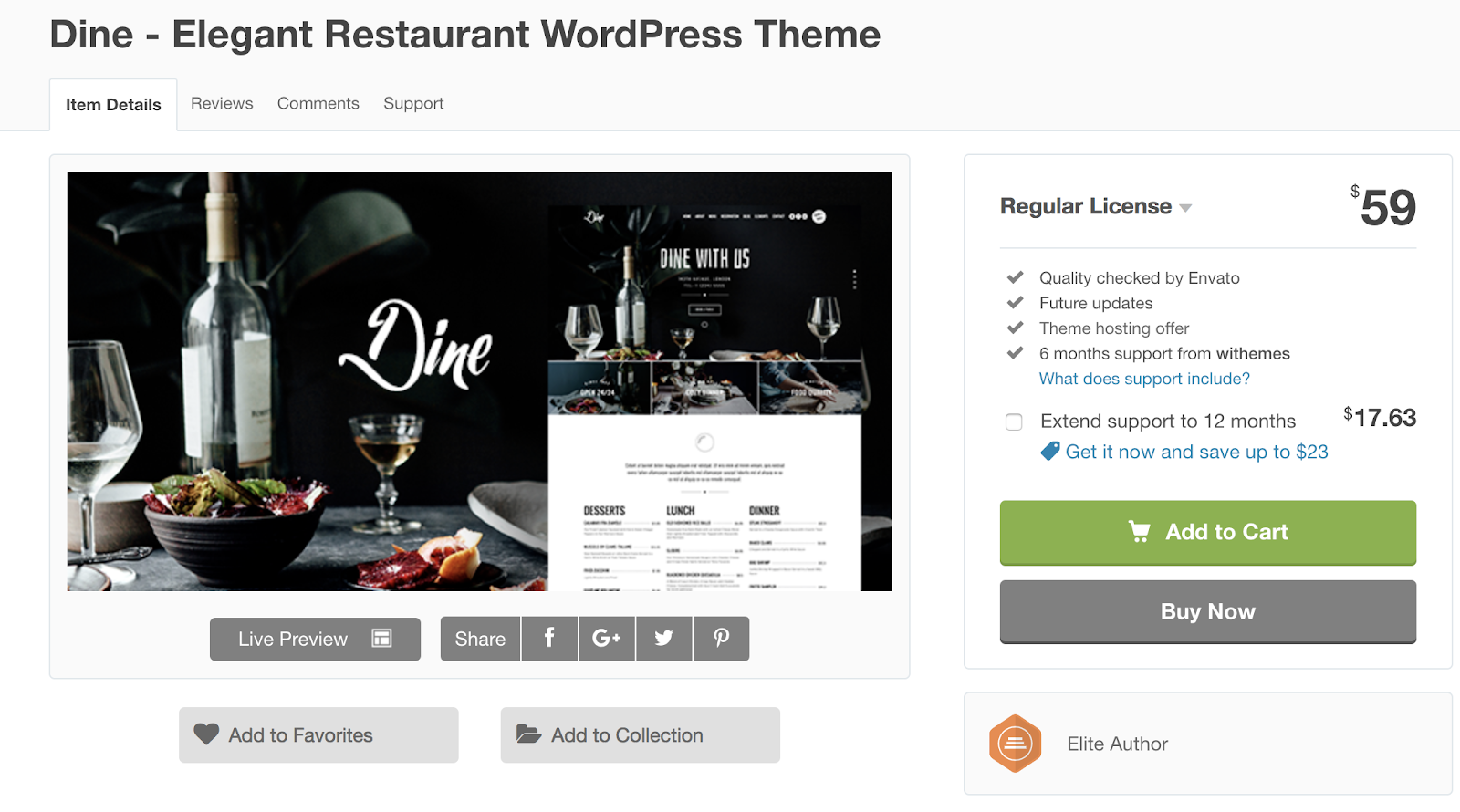Click the 'Future updates' feature line

pyautogui.click(x=1096, y=303)
